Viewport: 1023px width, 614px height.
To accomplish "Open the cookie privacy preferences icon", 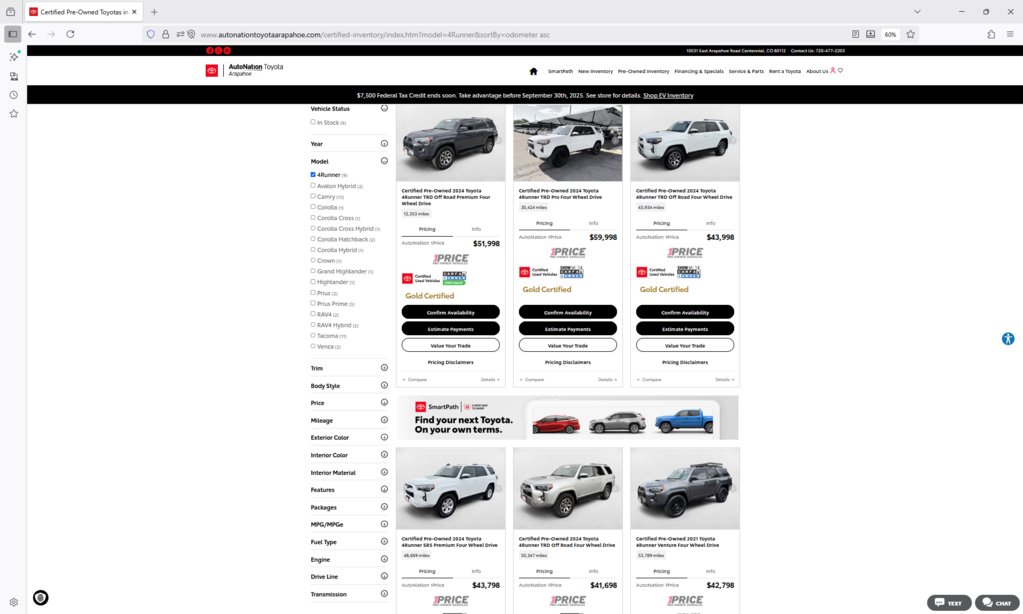I will [40, 597].
